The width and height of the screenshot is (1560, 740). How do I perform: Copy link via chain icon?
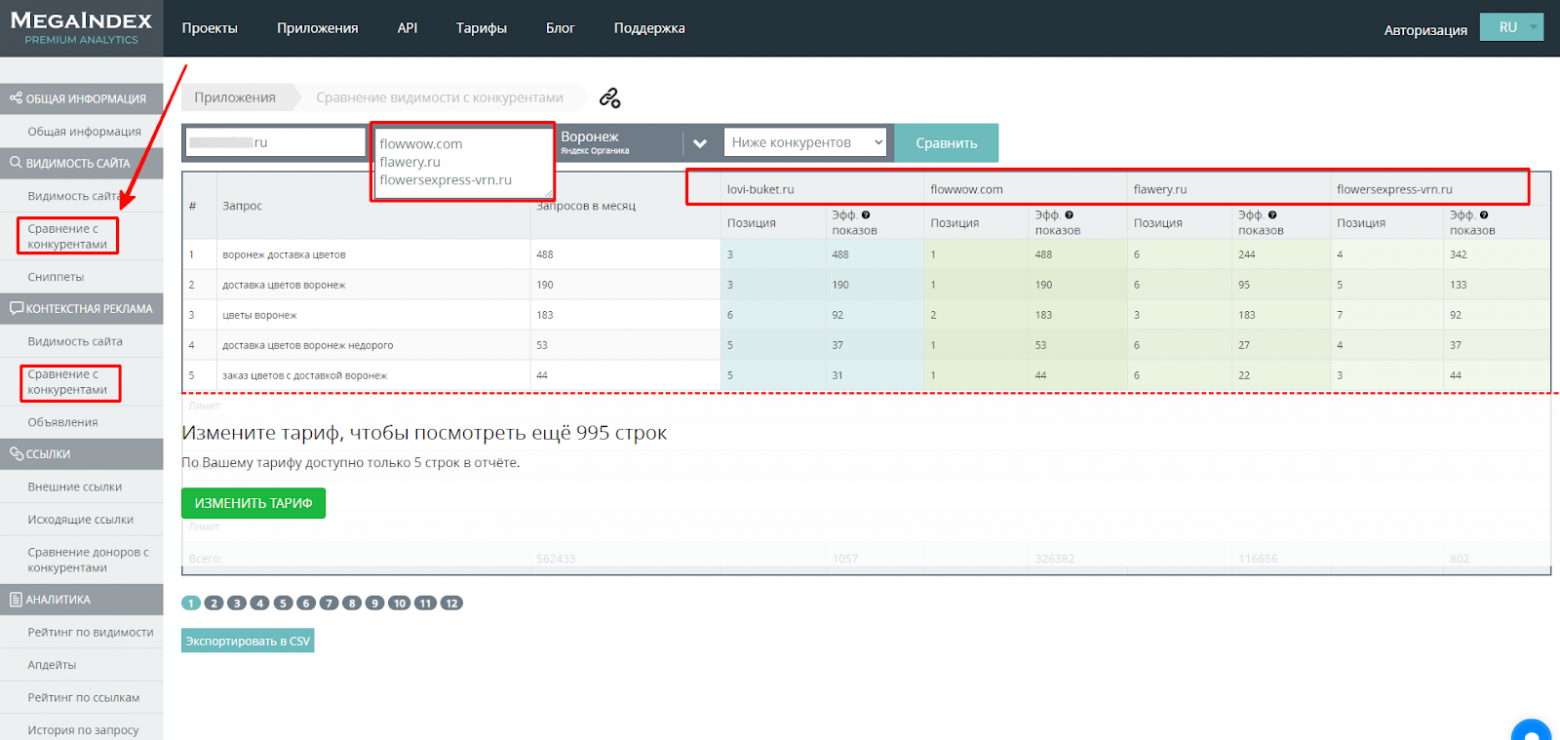tap(610, 97)
